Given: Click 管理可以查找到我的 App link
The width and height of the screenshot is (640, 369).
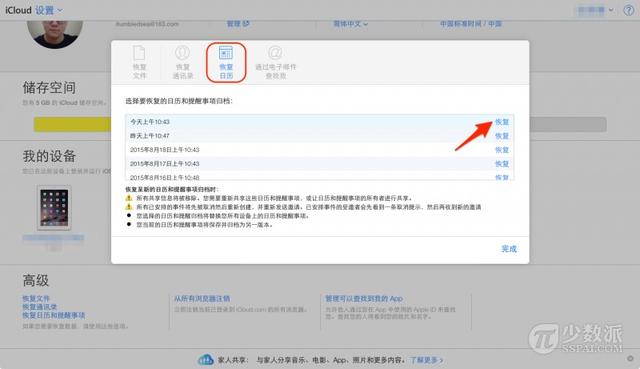Looking at the screenshot, I should click(364, 299).
